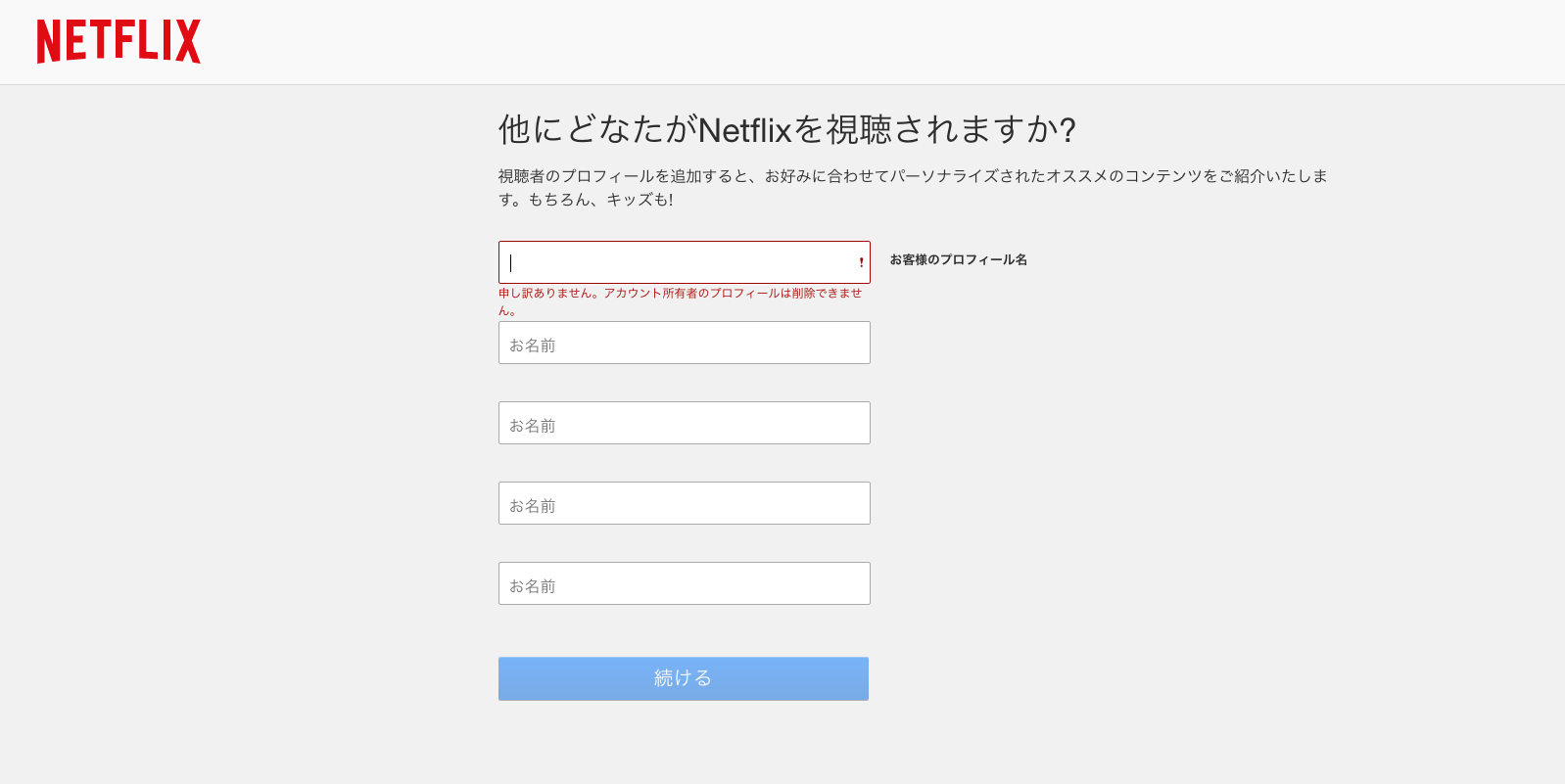Click the letter X in the Netflix logo
The image size is (1565, 784).
(x=187, y=41)
